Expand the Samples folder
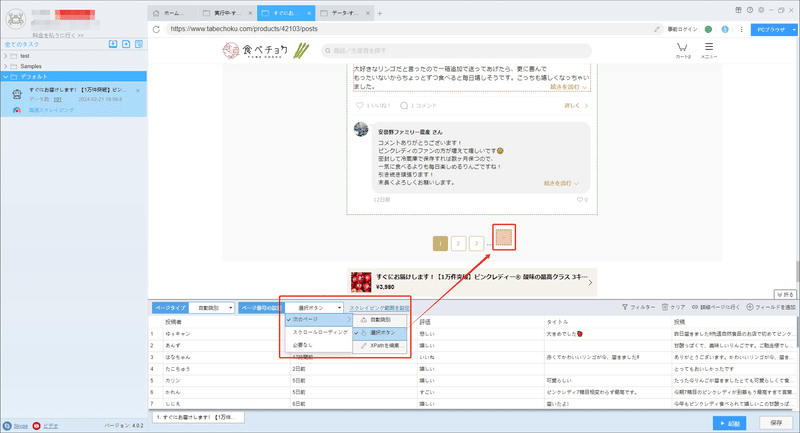Viewport: 800px width, 433px height. [6, 66]
